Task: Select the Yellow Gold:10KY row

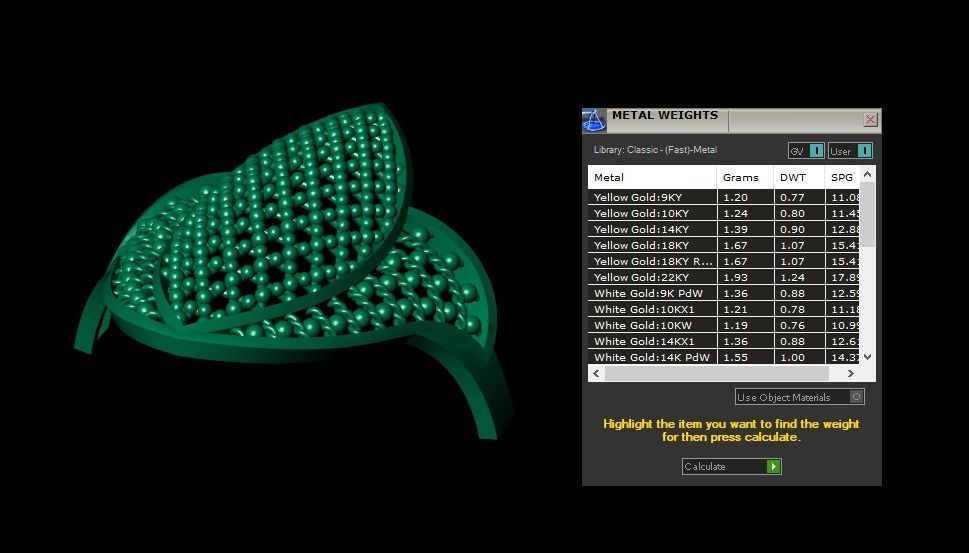Action: (x=724, y=213)
